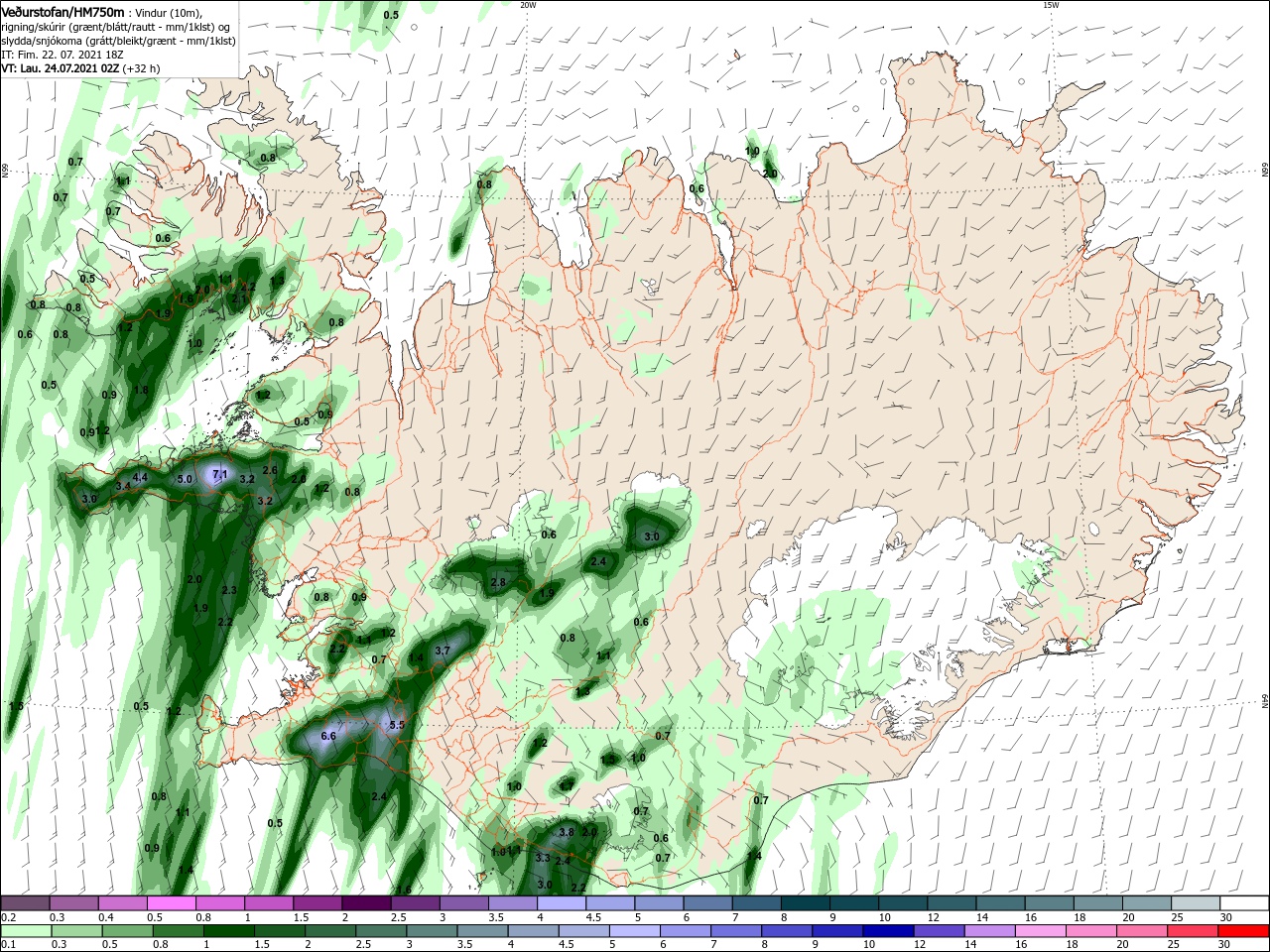
Task: Click the 2.3 precipitation value west of Iceland
Action: point(229,590)
